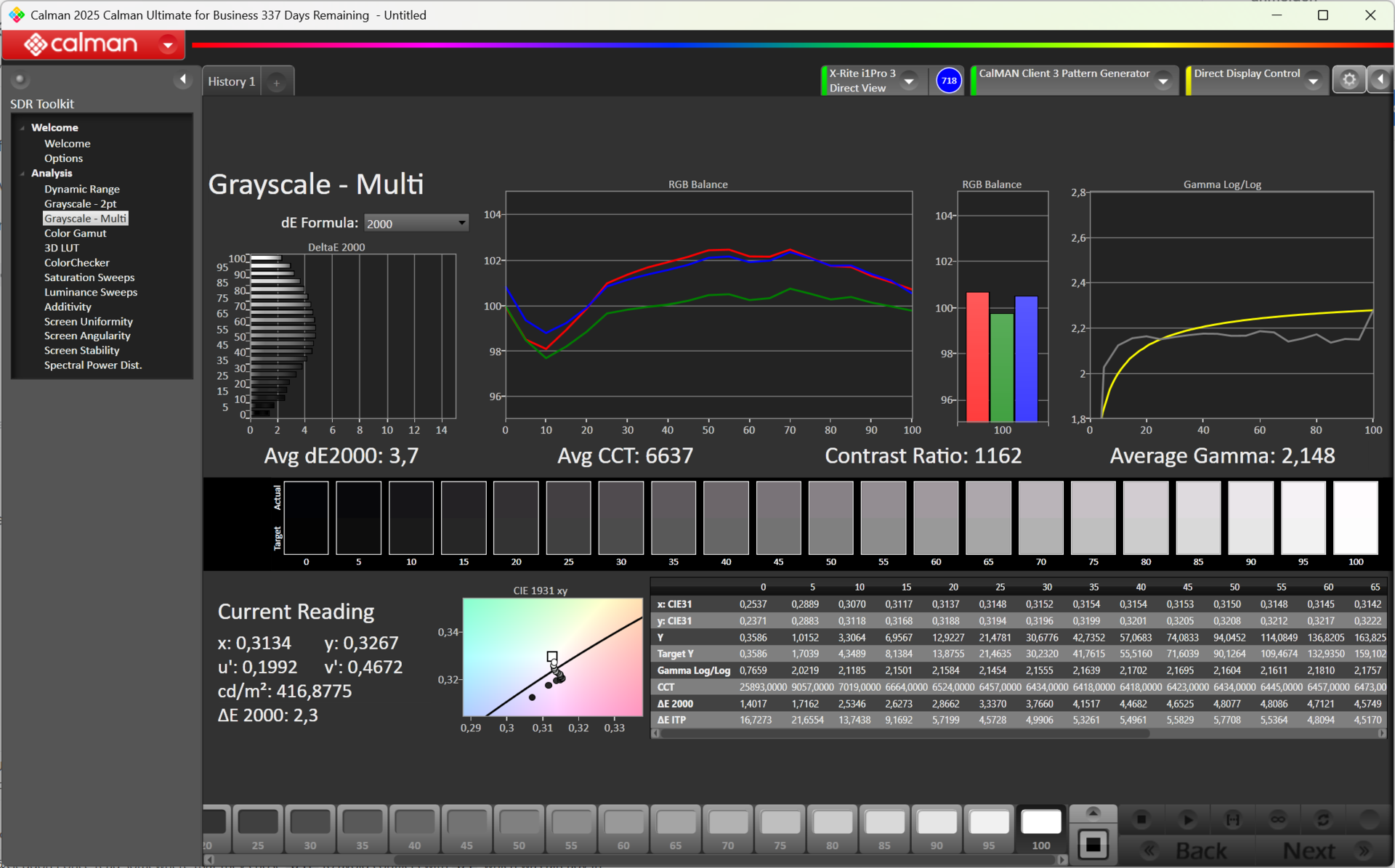Select Color Gamut in the Analysis tree

point(75,233)
